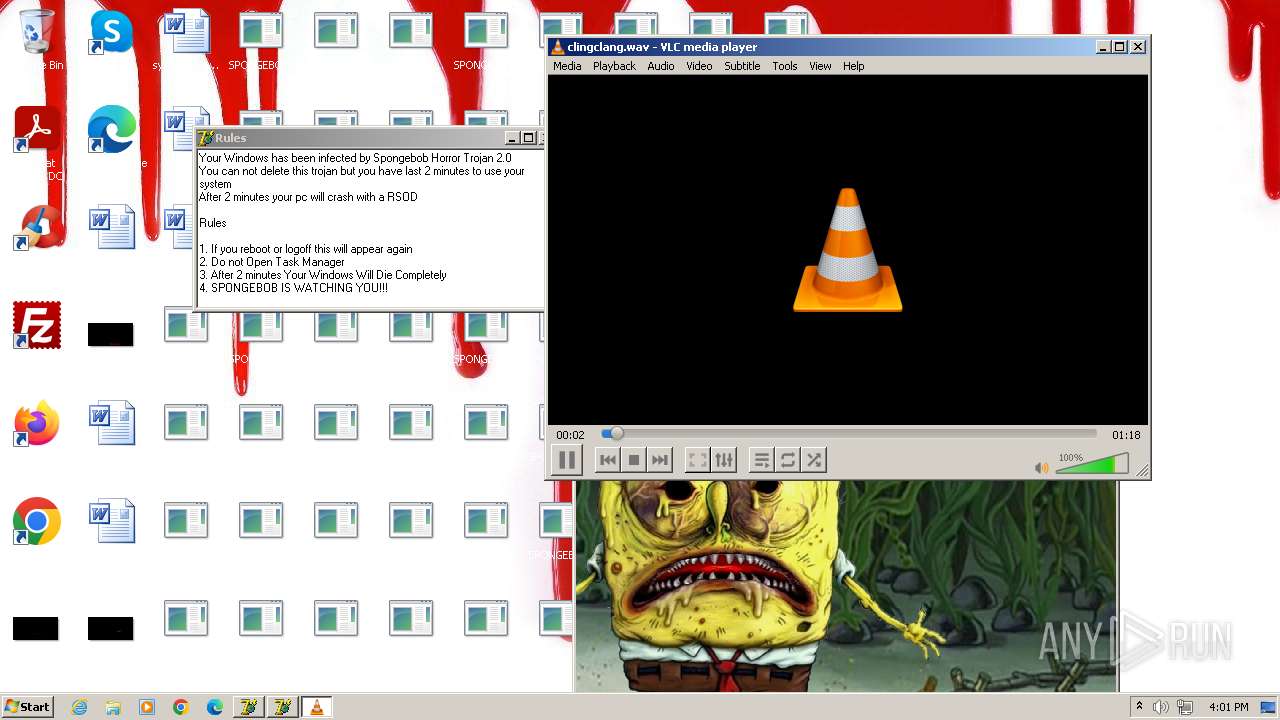Toggle VLC fullscreen video button
Image resolution: width=1280 pixels, height=720 pixels.
[x=697, y=460]
